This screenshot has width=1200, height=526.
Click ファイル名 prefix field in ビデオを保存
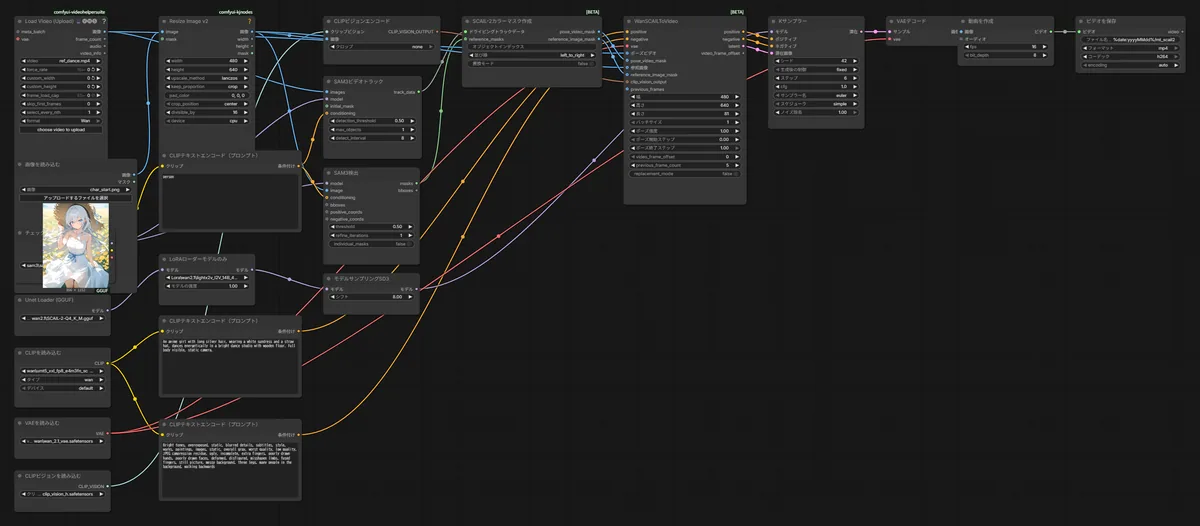tap(1131, 38)
